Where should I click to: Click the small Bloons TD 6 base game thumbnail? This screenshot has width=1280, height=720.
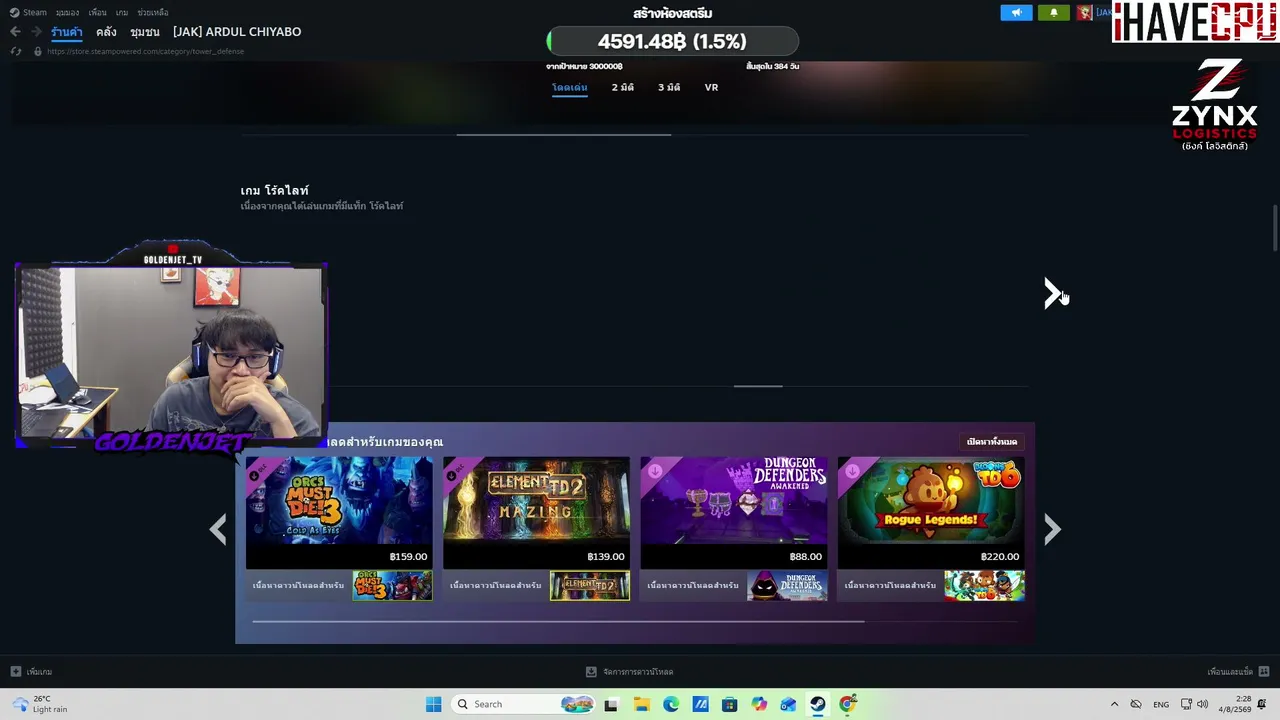(x=984, y=585)
